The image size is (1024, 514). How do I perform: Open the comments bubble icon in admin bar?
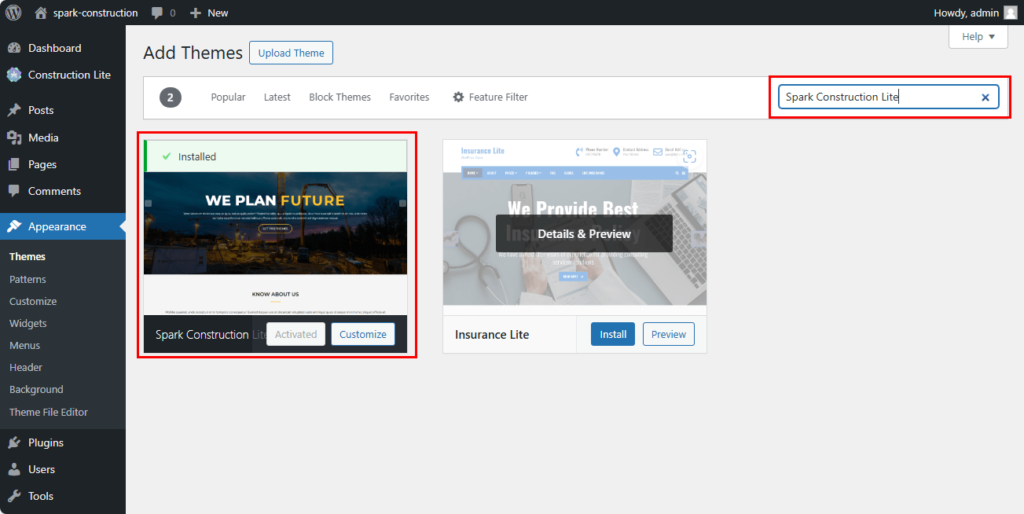pyautogui.click(x=158, y=13)
